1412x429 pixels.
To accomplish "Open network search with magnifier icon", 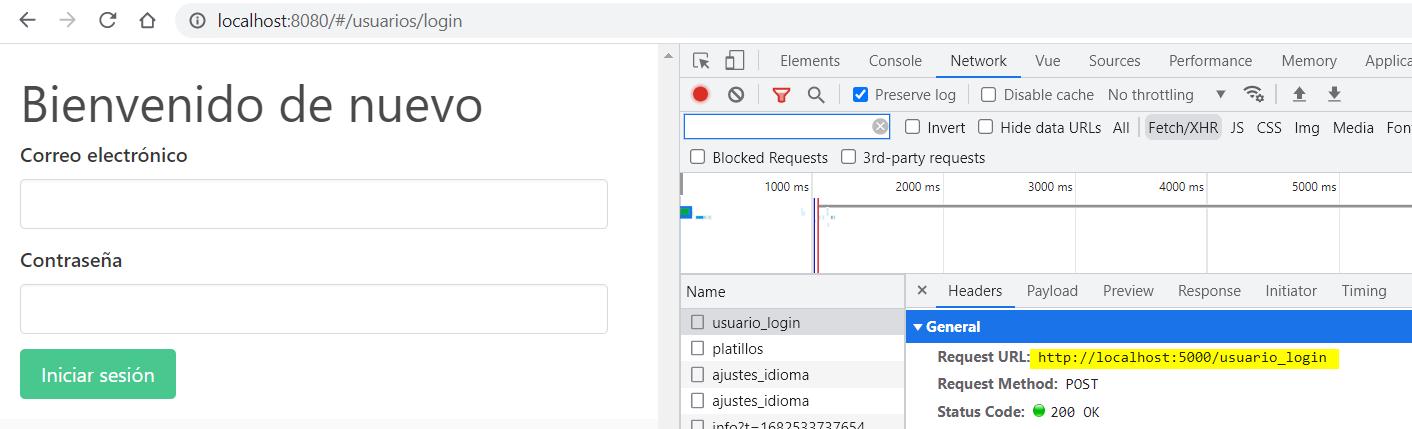I will pyautogui.click(x=816, y=95).
